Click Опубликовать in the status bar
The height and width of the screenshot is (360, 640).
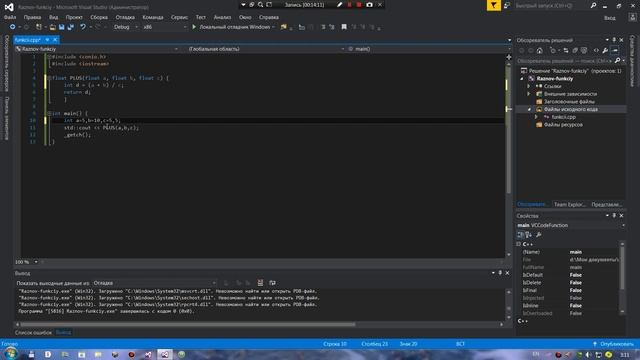[613, 344]
